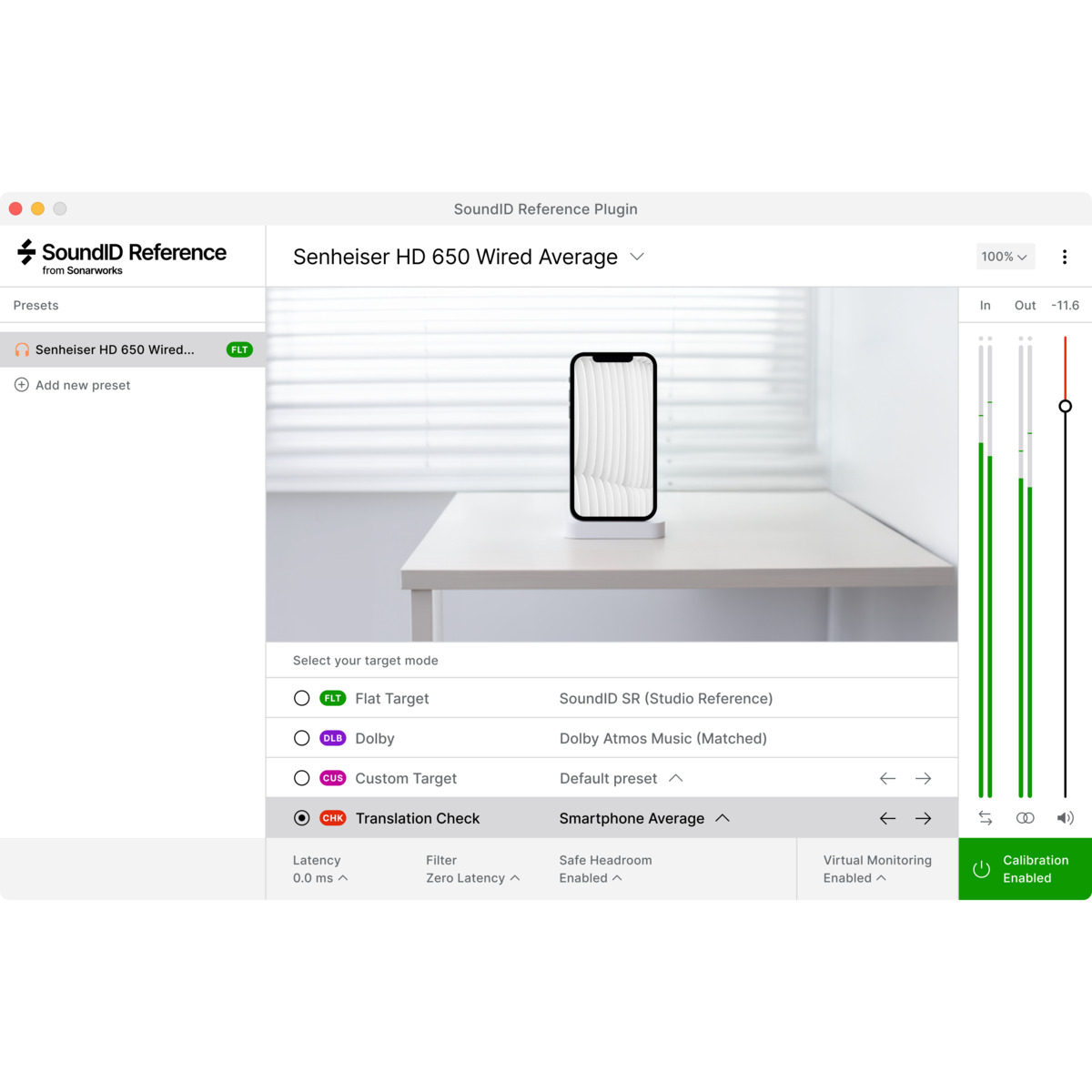
Task: Open the 100% dry/wet dropdown
Action: tap(1004, 257)
